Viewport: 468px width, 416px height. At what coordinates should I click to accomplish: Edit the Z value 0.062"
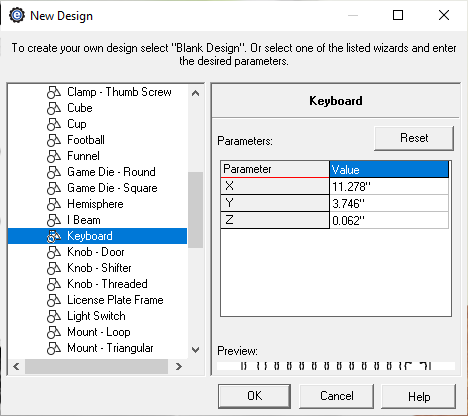[389, 220]
